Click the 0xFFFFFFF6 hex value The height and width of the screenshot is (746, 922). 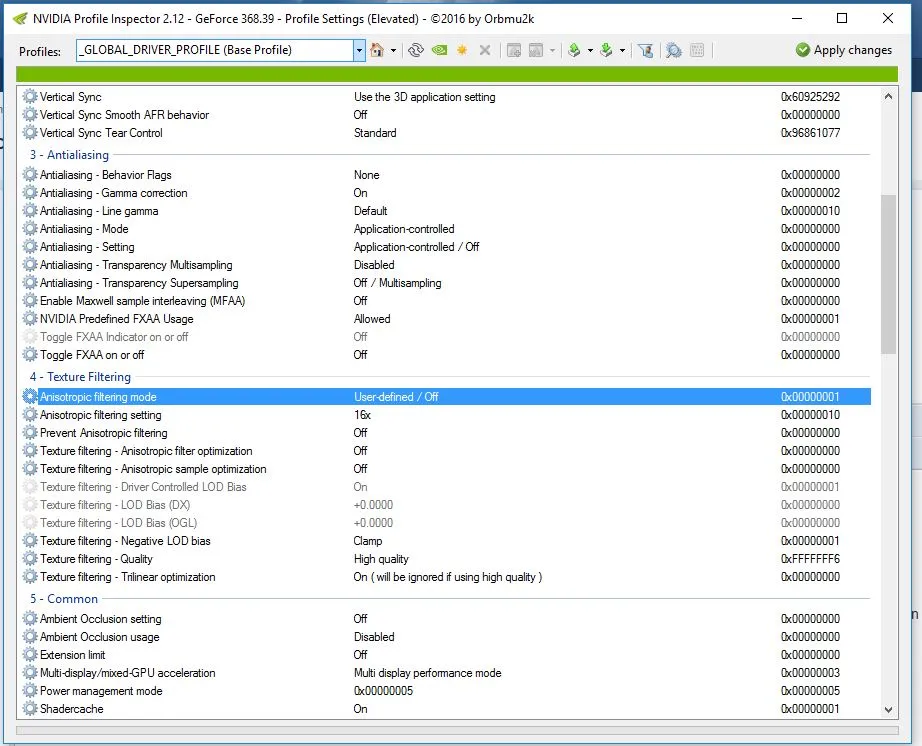click(x=810, y=559)
